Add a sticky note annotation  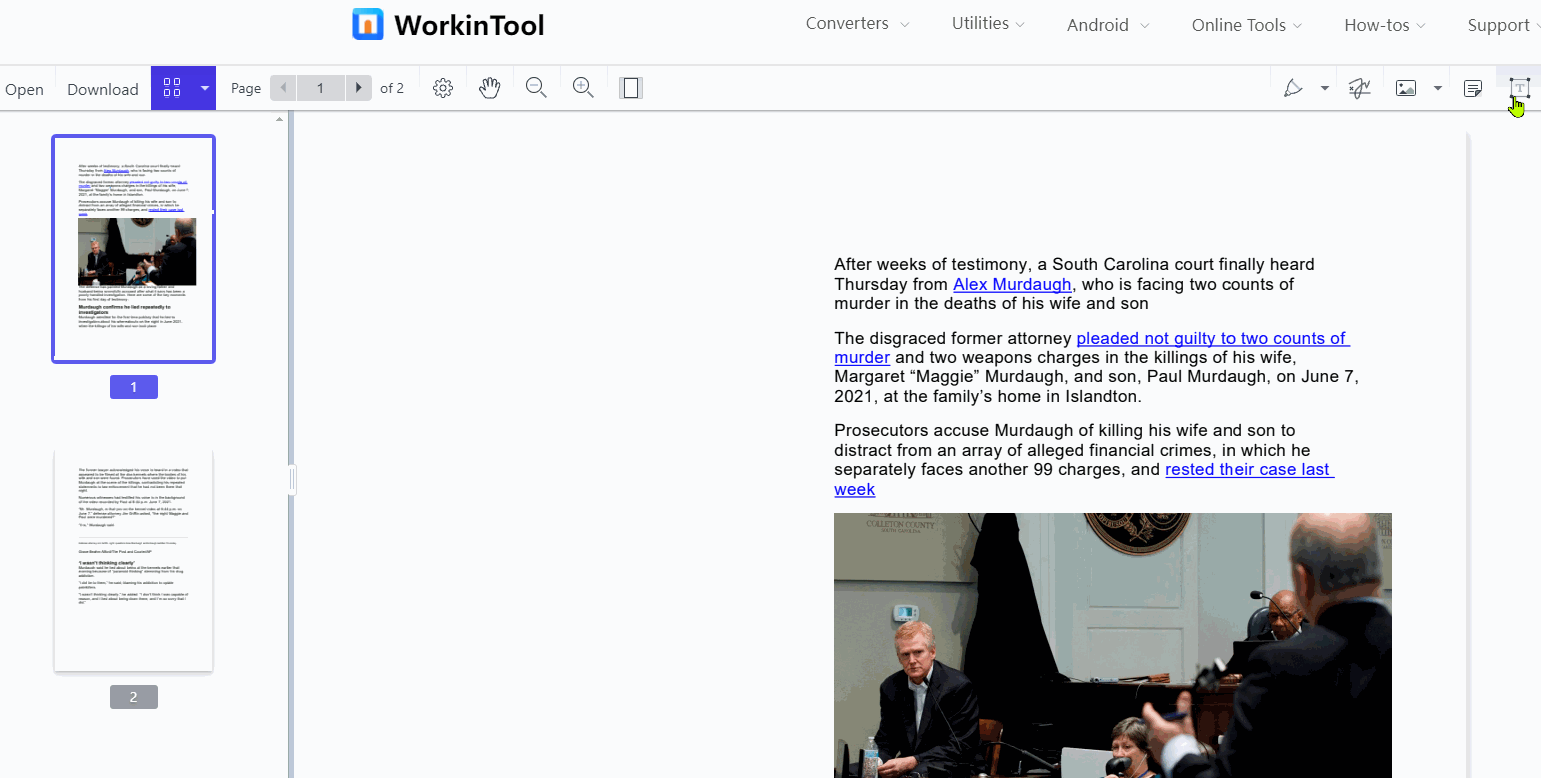tap(1472, 88)
